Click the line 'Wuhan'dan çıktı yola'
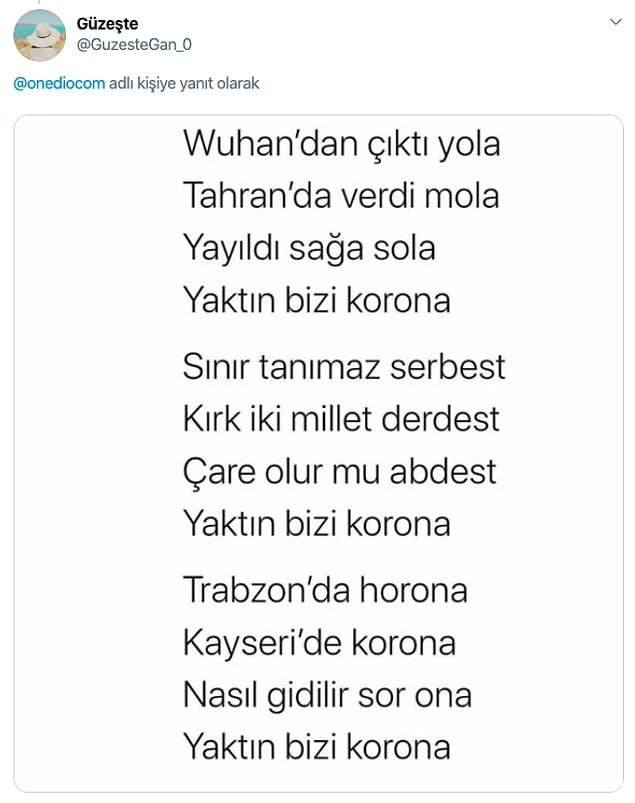 click(x=342, y=144)
